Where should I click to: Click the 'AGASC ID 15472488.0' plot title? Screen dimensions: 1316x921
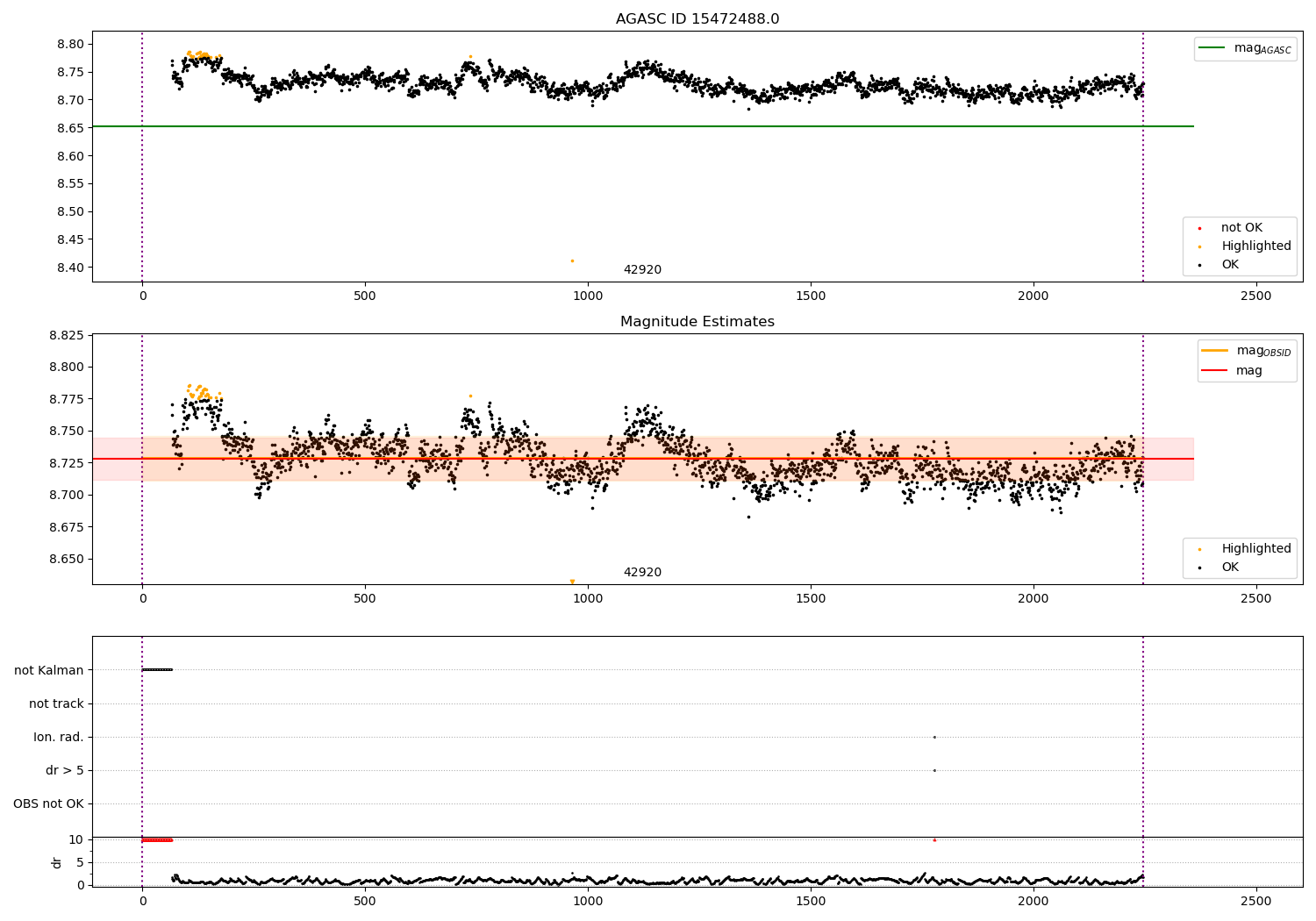[697, 19]
